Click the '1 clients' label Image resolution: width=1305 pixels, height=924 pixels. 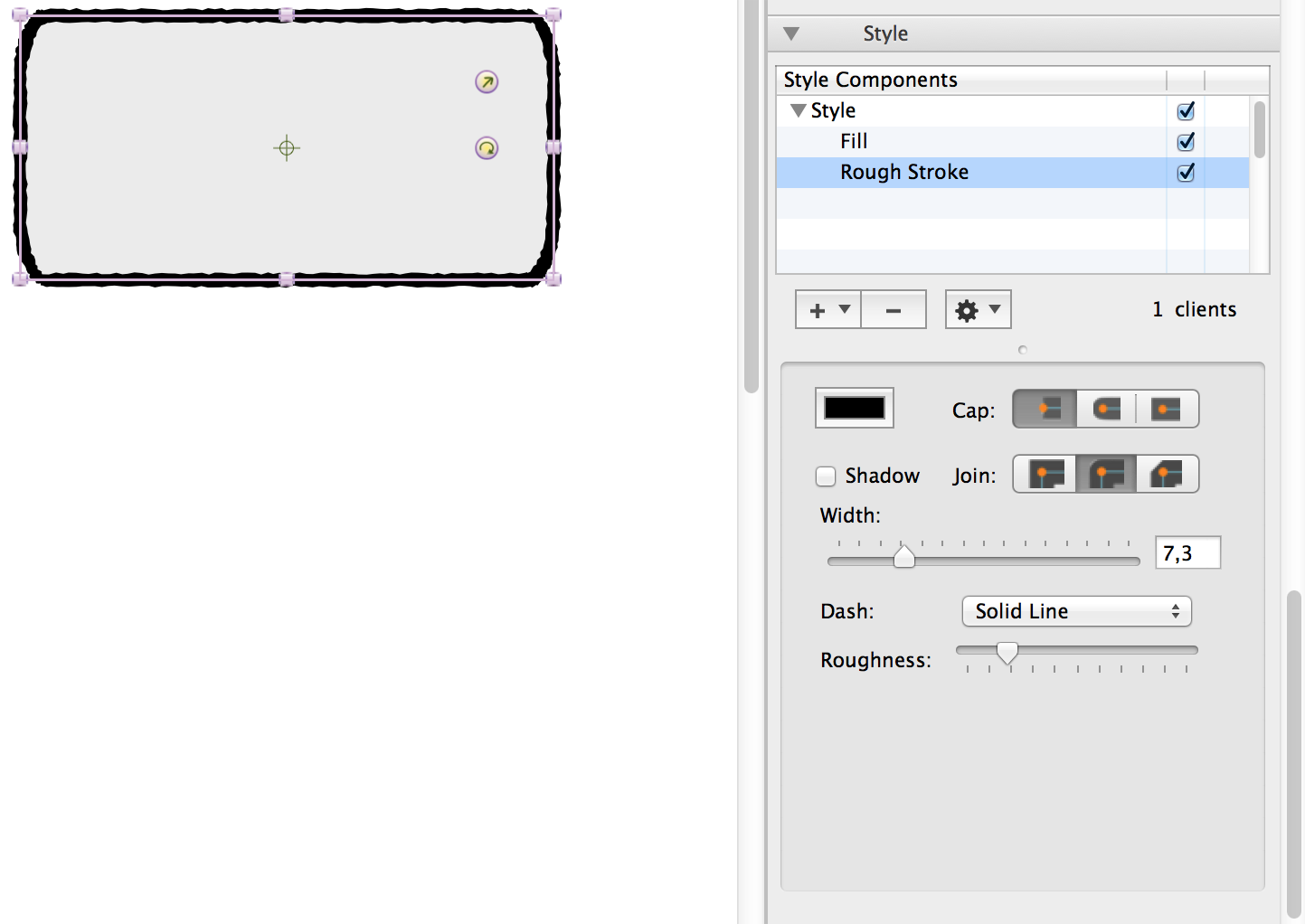1194,309
